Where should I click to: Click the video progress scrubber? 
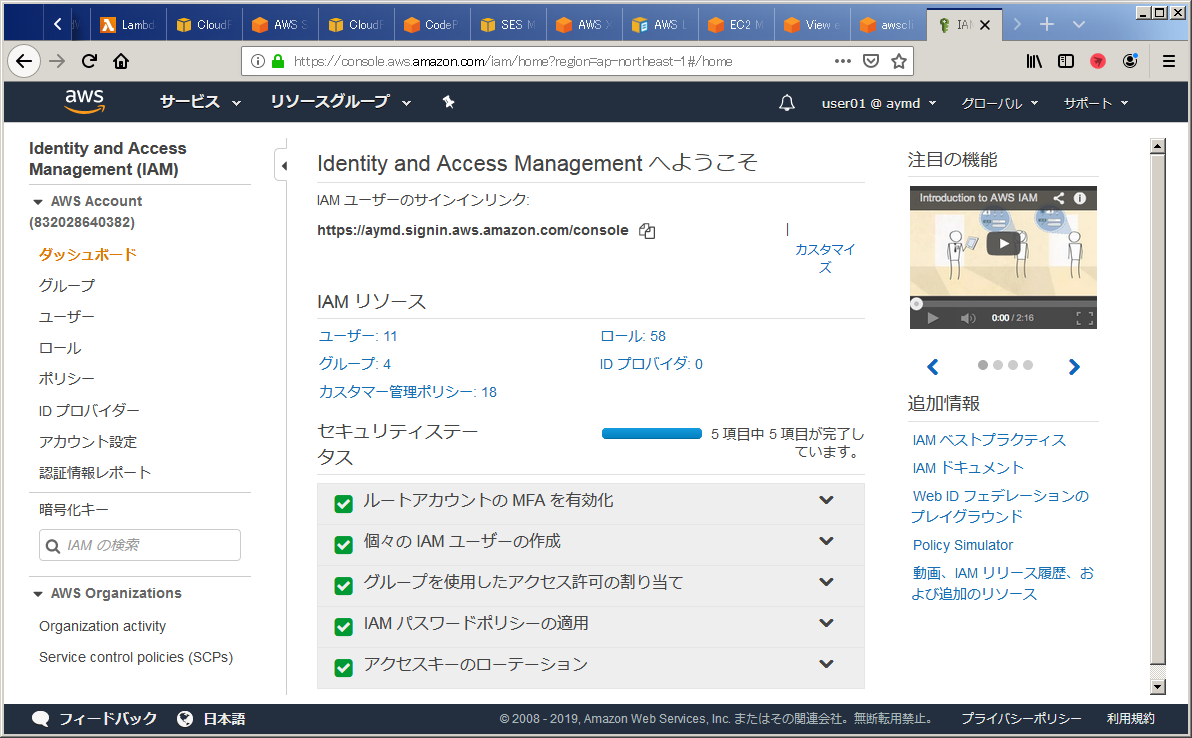[916, 304]
